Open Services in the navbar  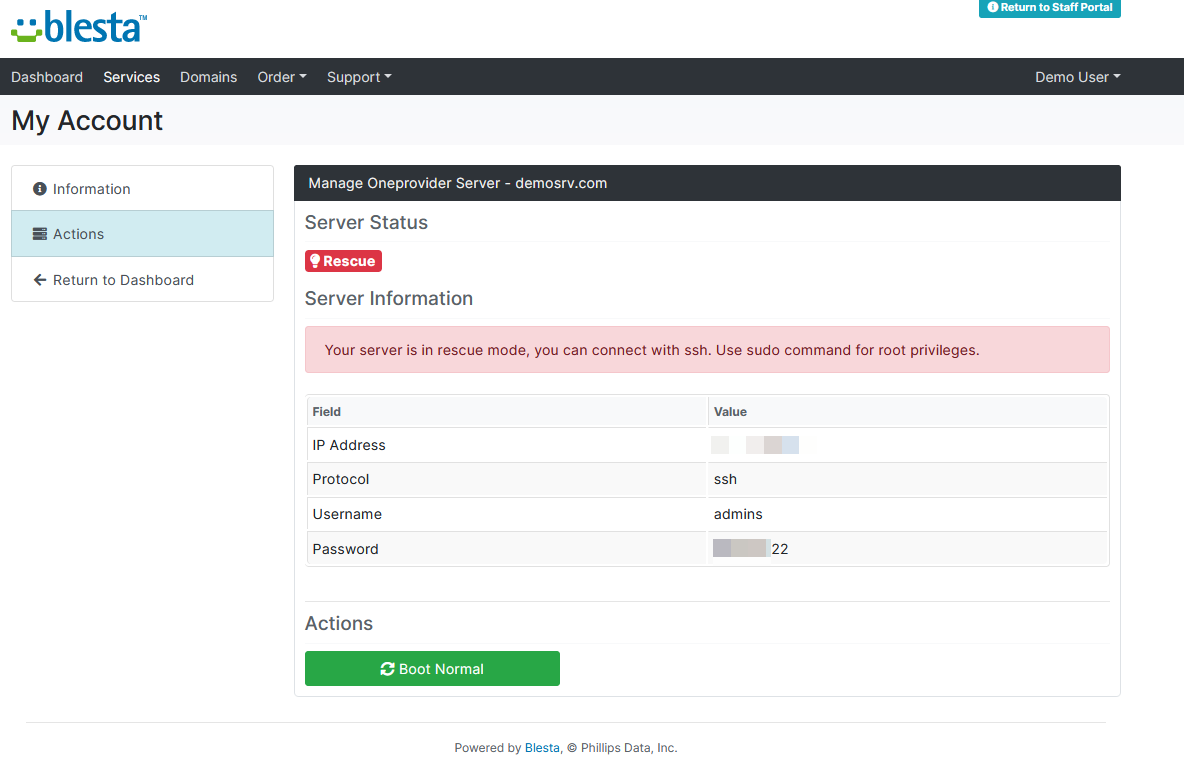[x=131, y=77]
